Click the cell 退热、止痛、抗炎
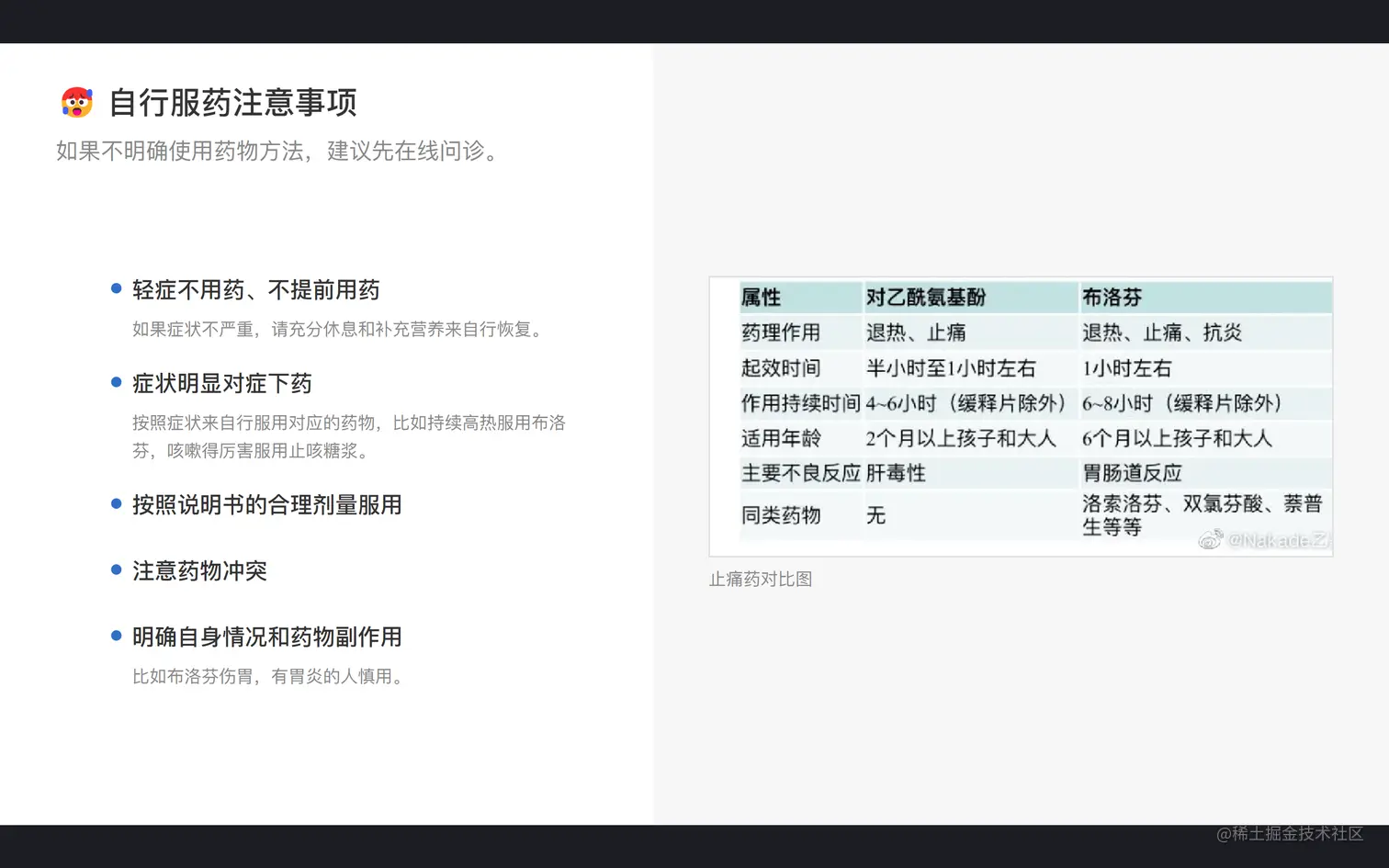1389x868 pixels. click(1162, 333)
